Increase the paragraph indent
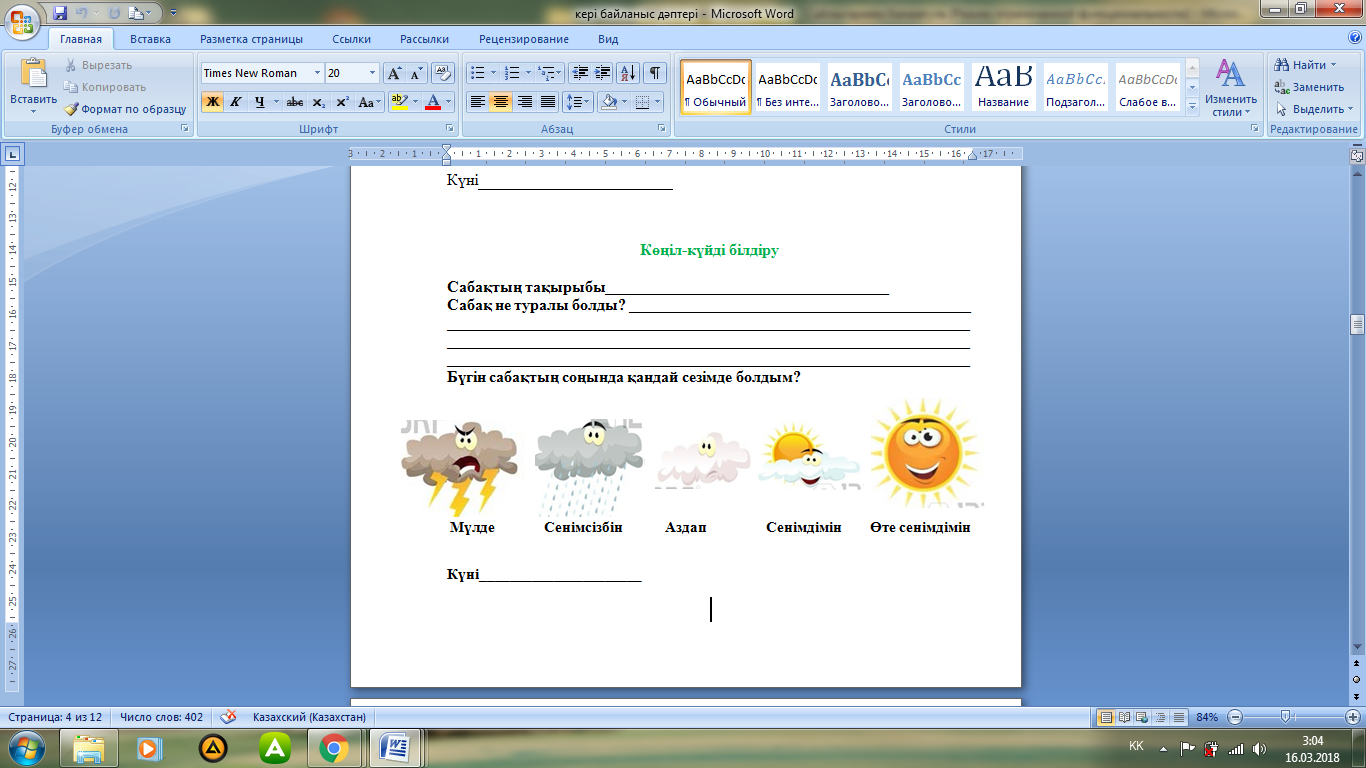 [x=602, y=73]
